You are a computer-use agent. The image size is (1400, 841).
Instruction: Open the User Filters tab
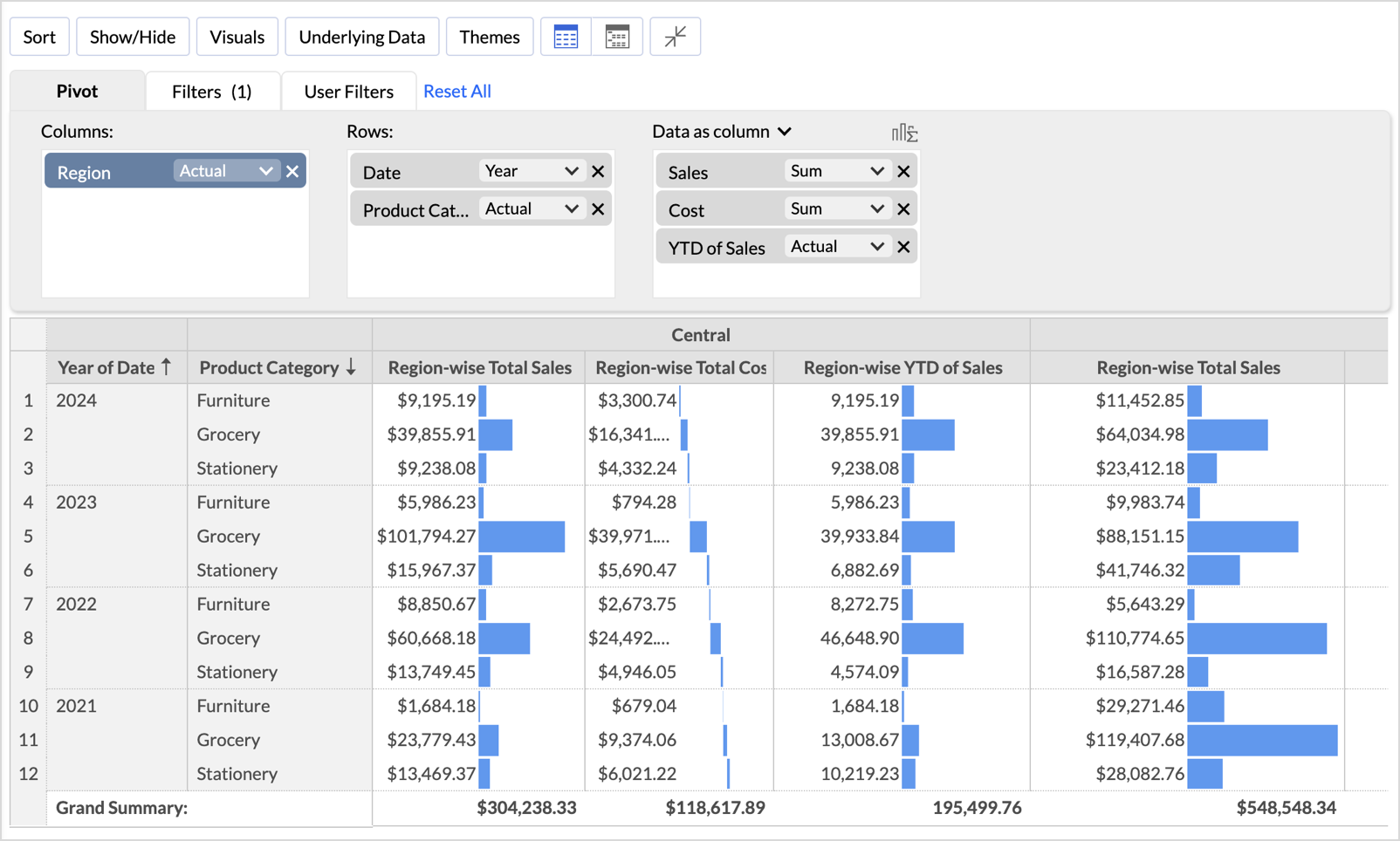click(347, 91)
